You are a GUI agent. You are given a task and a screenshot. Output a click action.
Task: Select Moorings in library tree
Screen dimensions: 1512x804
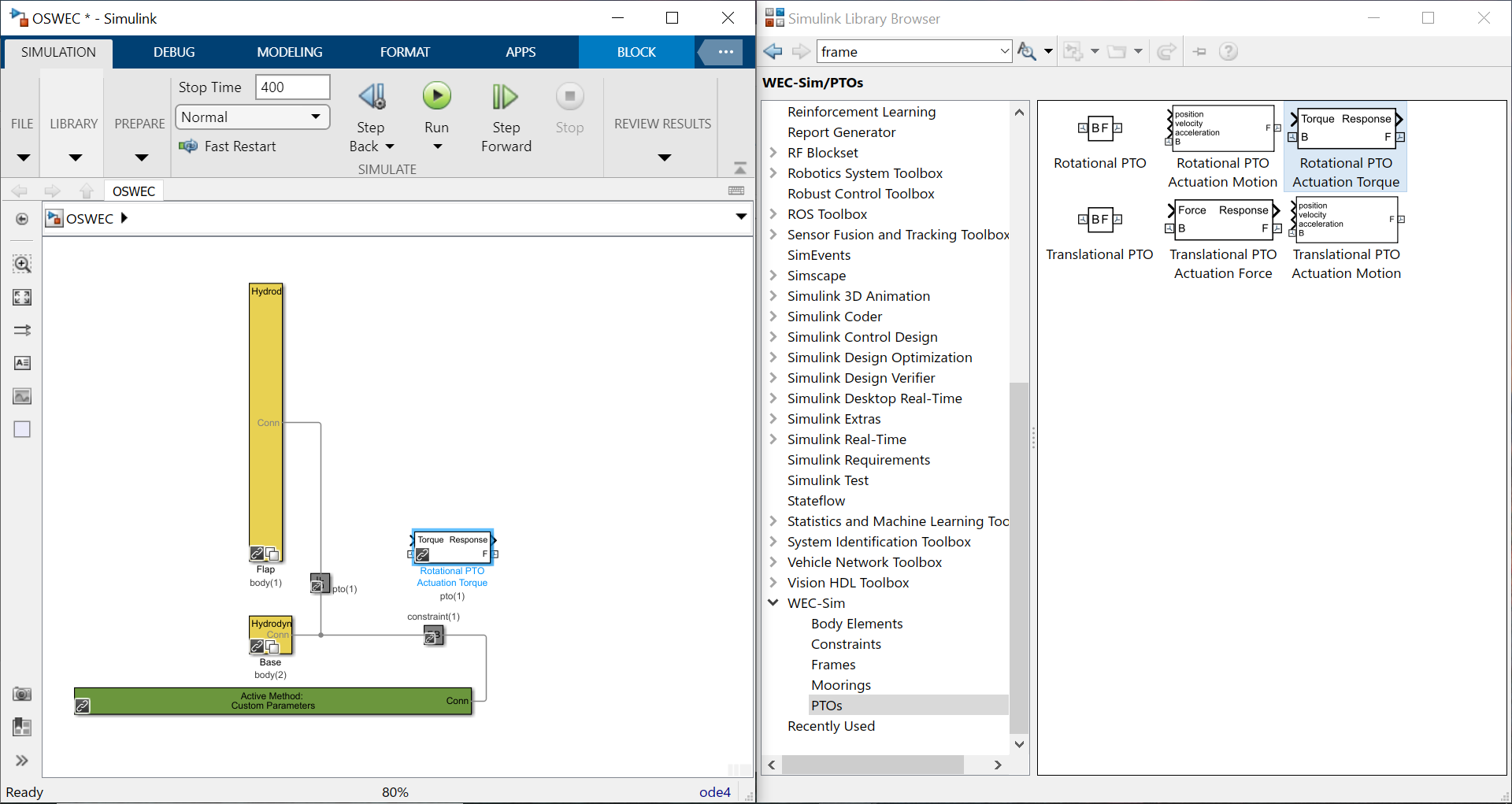(841, 685)
